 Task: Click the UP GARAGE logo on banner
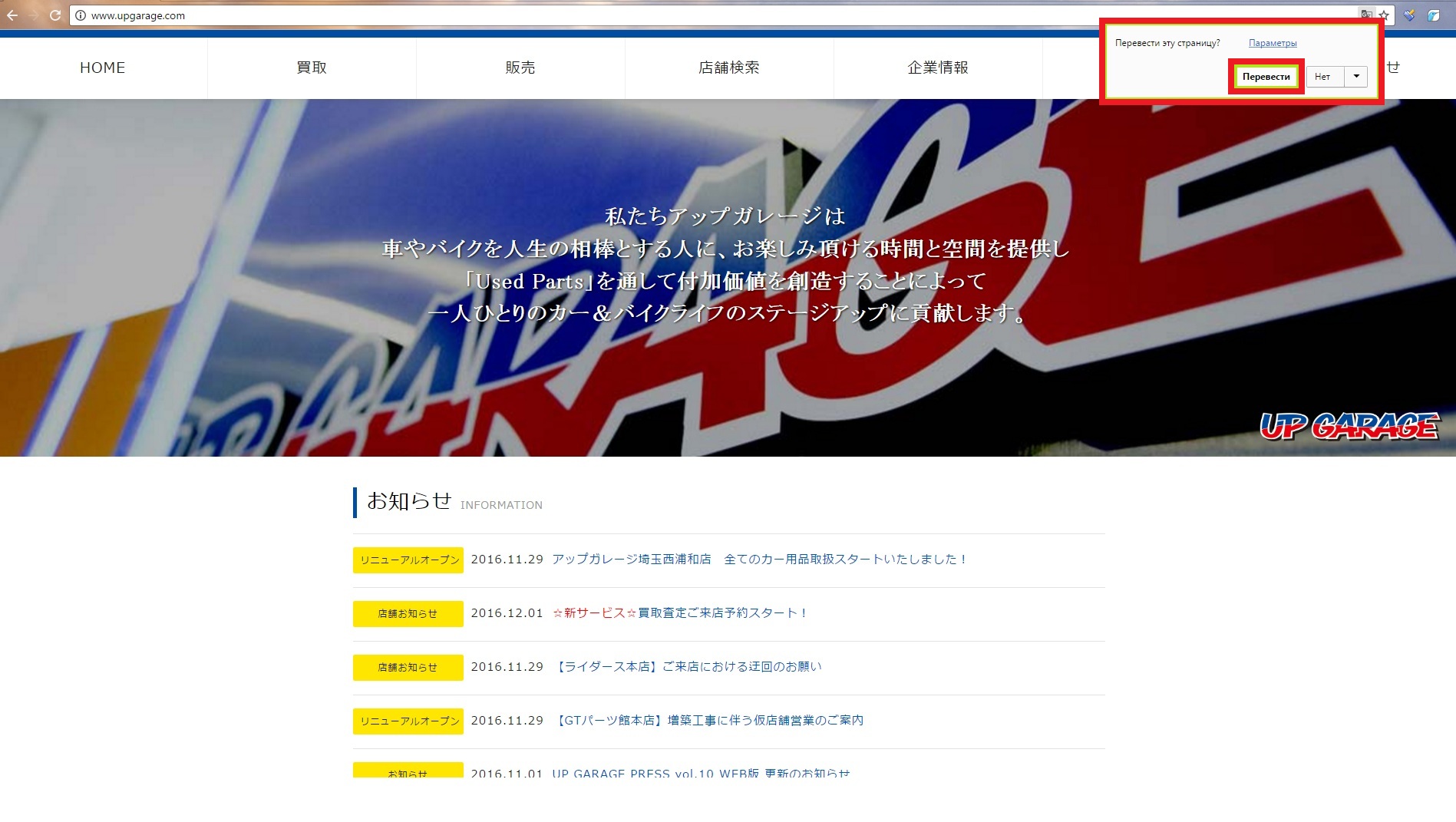(1350, 425)
